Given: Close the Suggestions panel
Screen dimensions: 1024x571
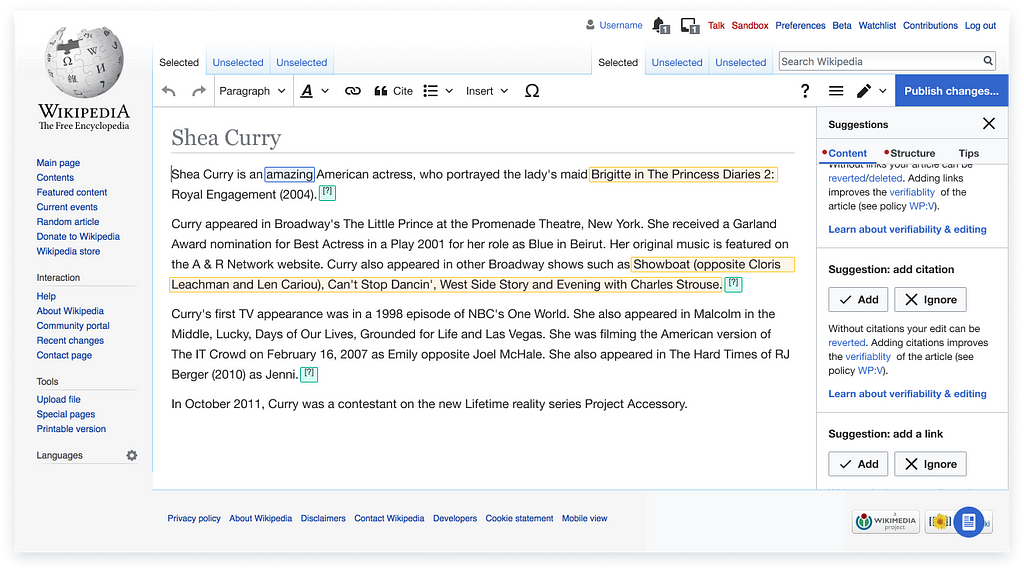Looking at the screenshot, I should point(989,123).
